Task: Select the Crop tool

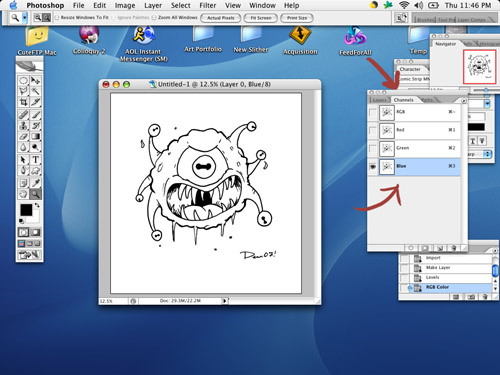Action: coord(23,102)
